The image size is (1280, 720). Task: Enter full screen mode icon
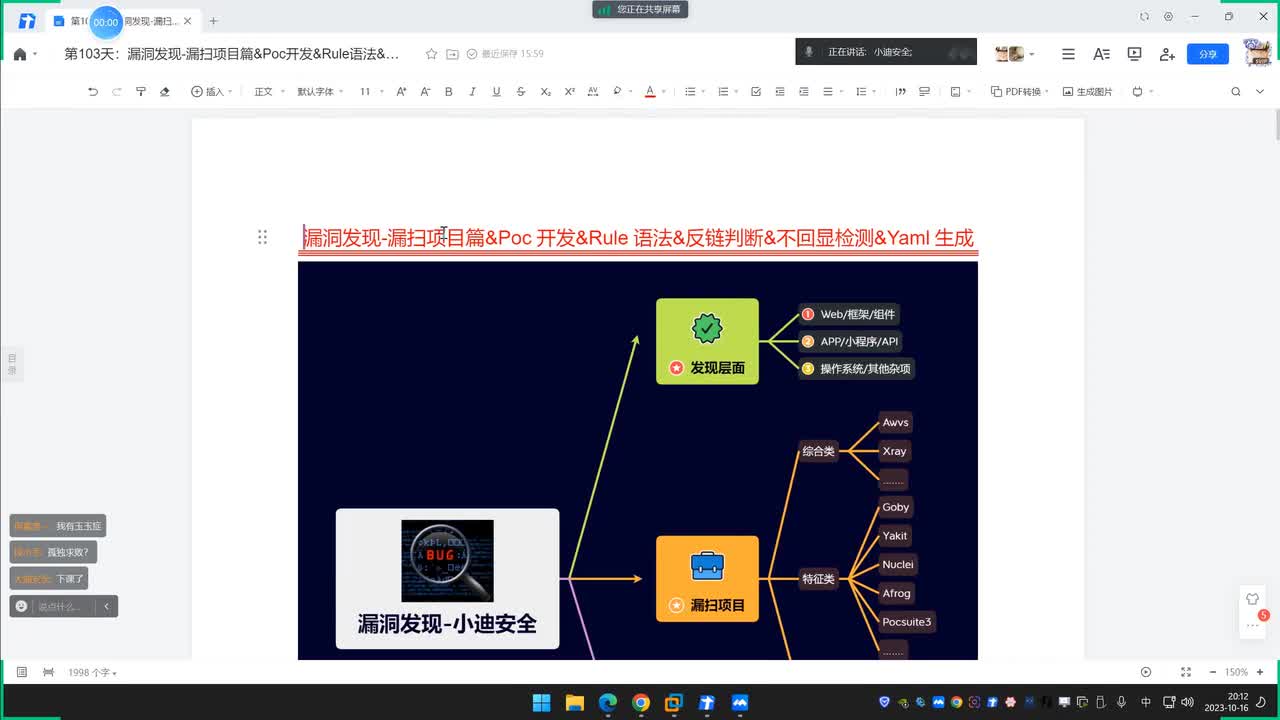click(x=1186, y=672)
